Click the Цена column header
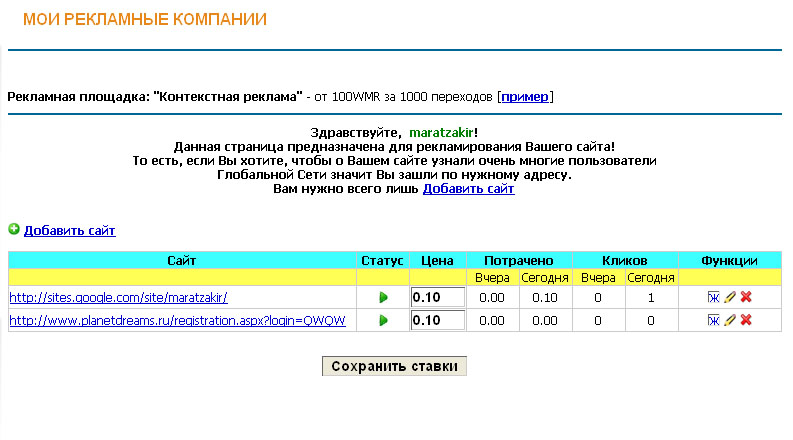Viewport: 793px width, 440px height. tap(437, 260)
